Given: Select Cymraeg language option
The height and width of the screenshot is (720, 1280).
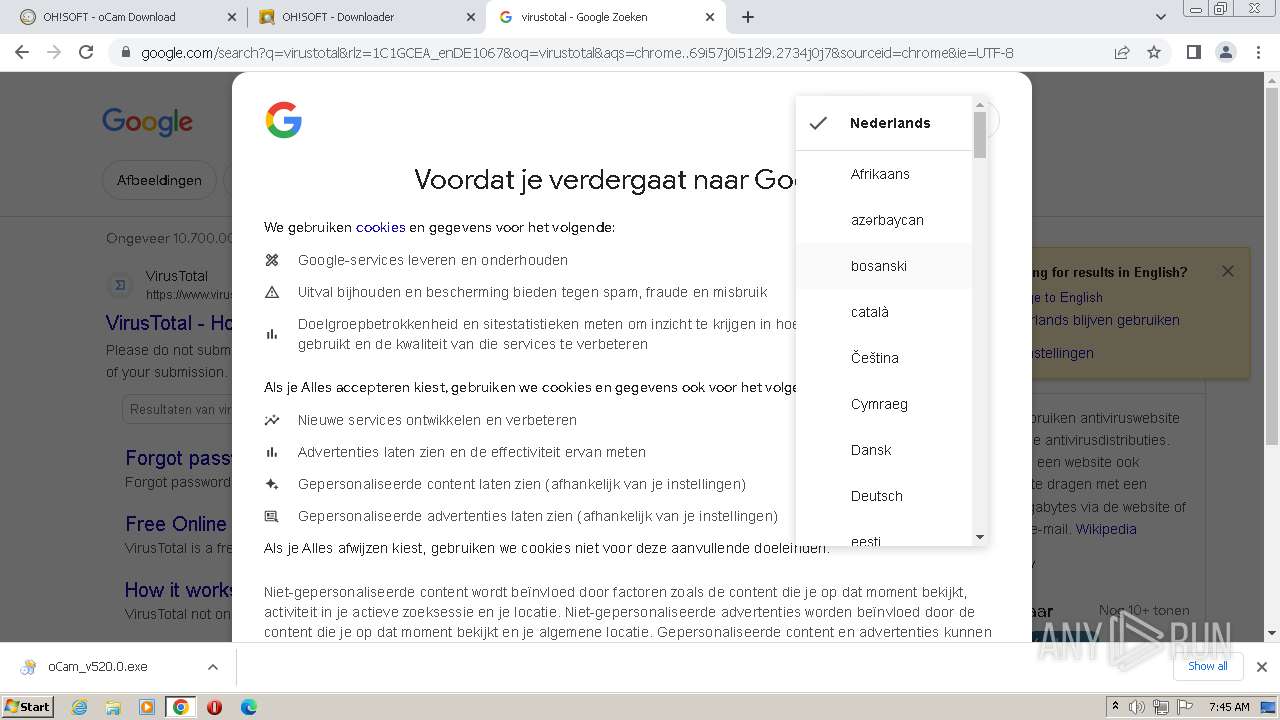Looking at the screenshot, I should tap(884, 404).
